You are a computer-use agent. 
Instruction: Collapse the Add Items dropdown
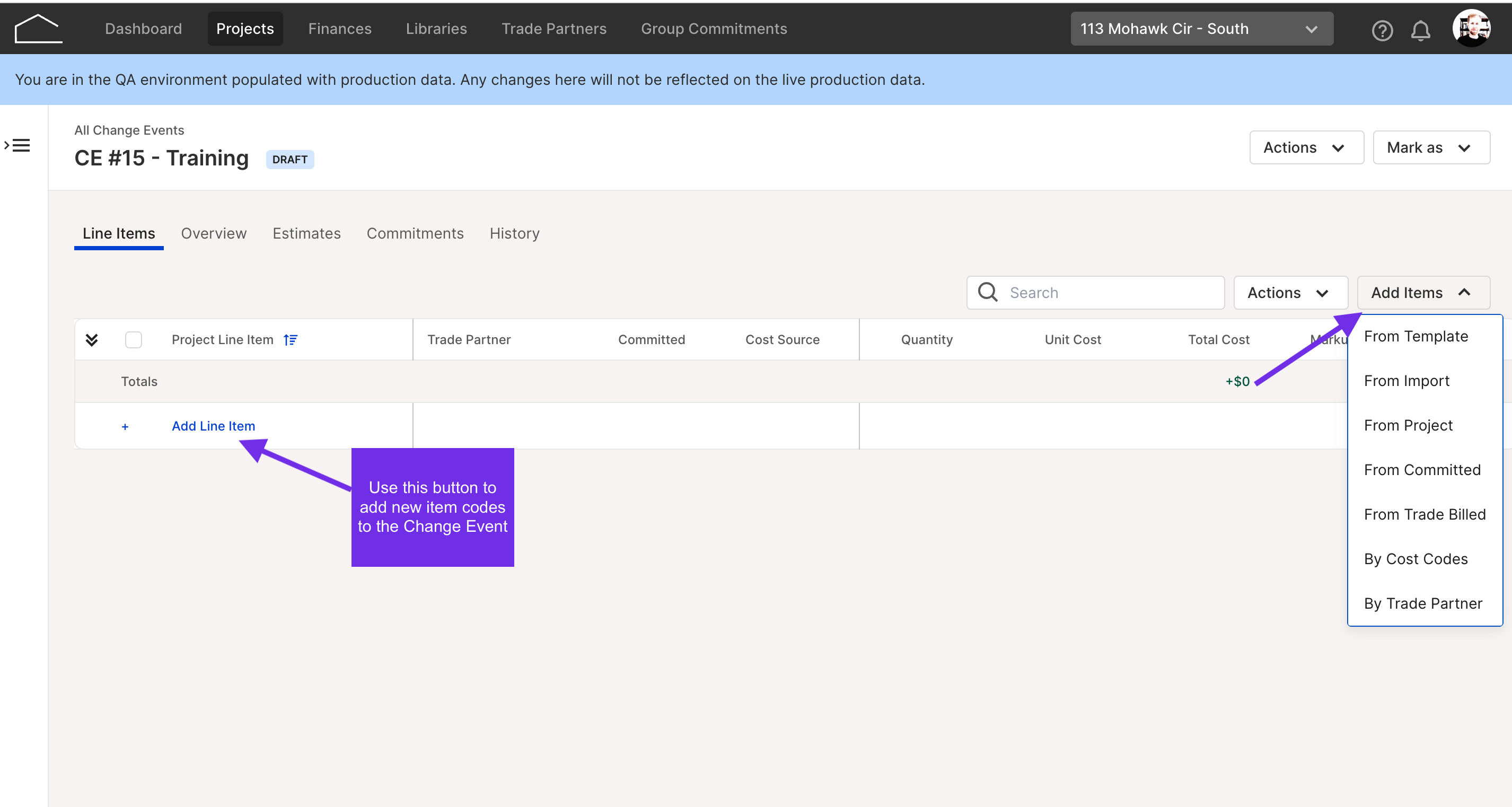1423,292
